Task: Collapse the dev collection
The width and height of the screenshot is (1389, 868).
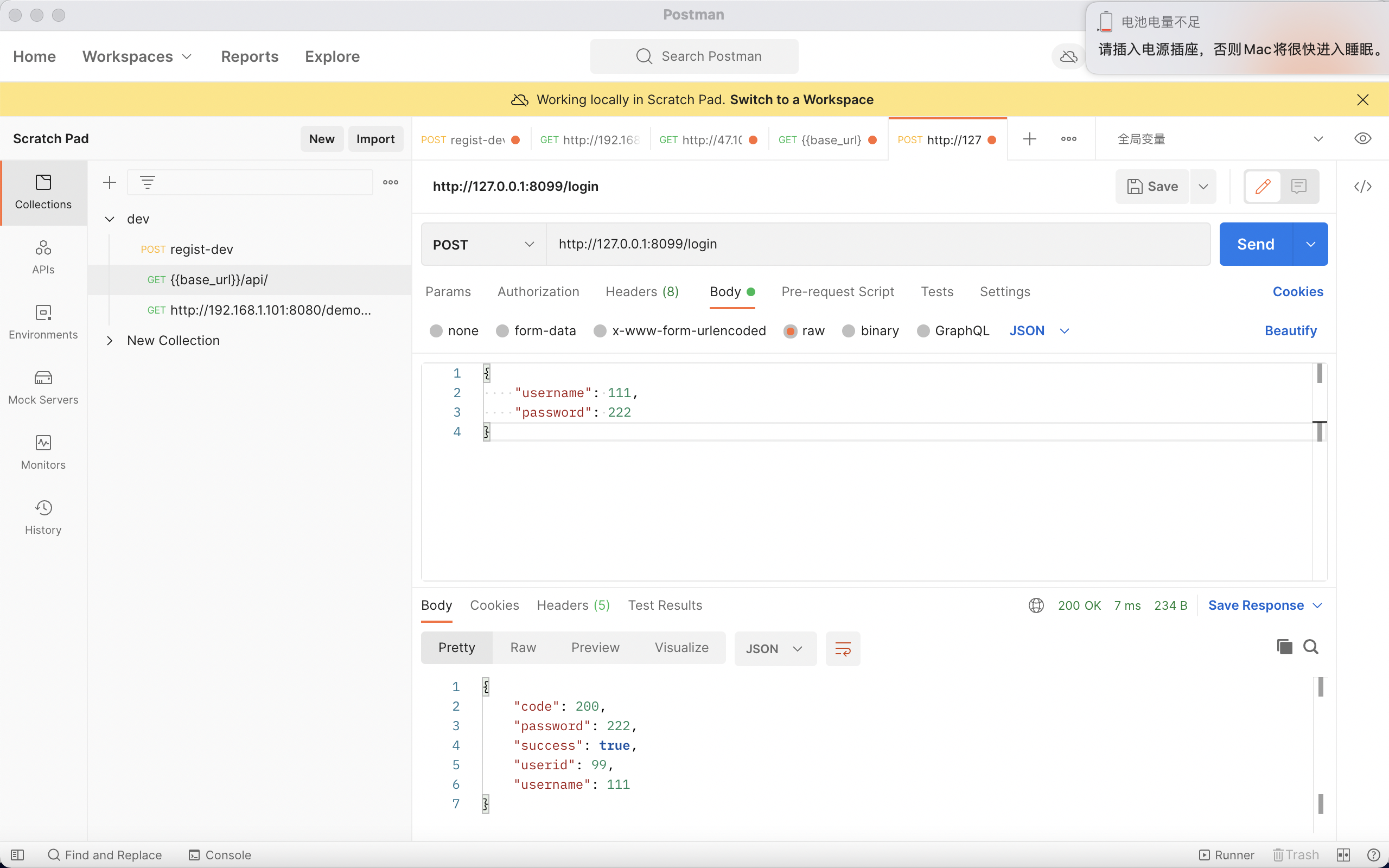Action: 109,219
